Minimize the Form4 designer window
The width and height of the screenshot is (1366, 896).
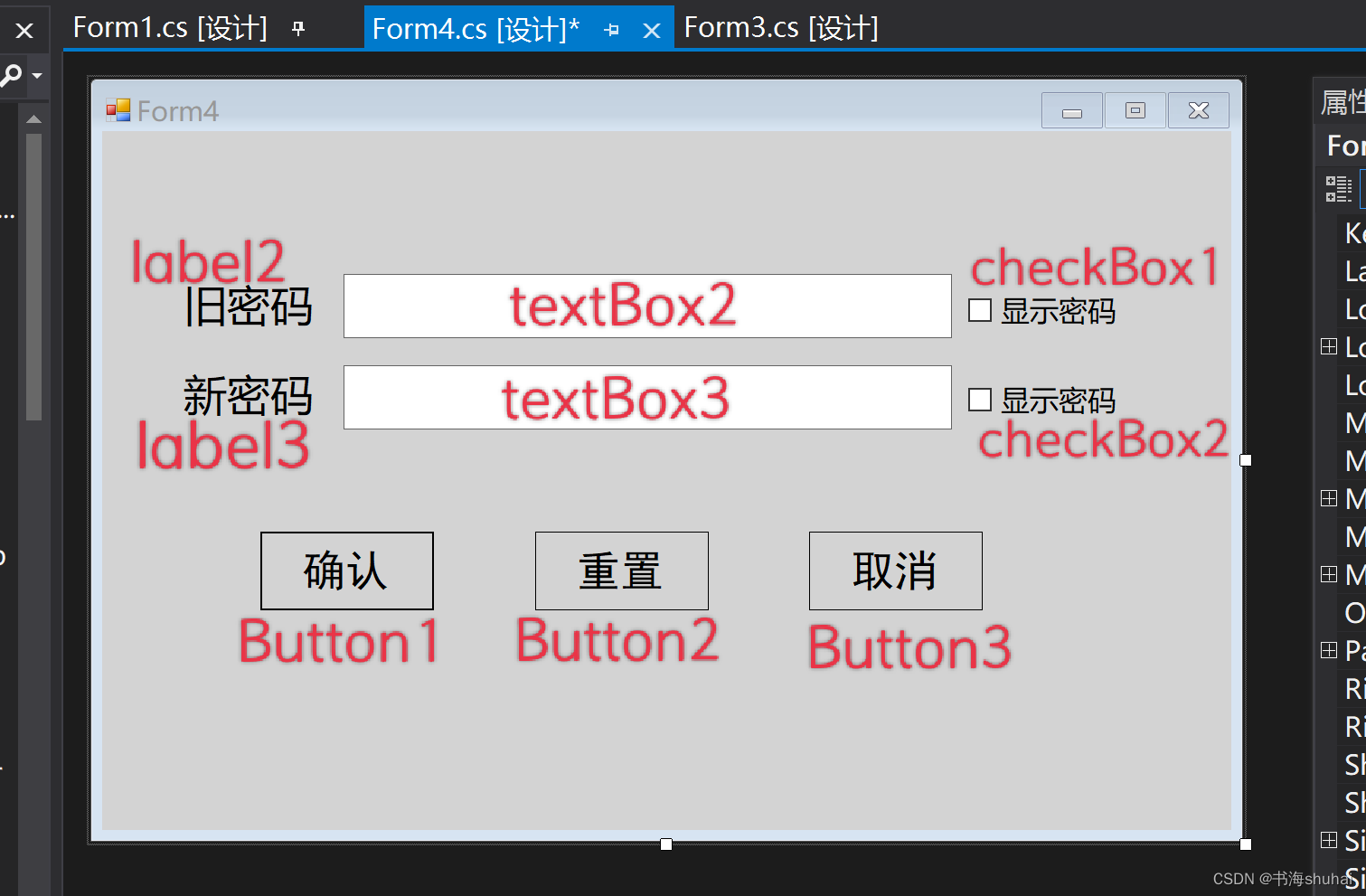click(x=1072, y=110)
